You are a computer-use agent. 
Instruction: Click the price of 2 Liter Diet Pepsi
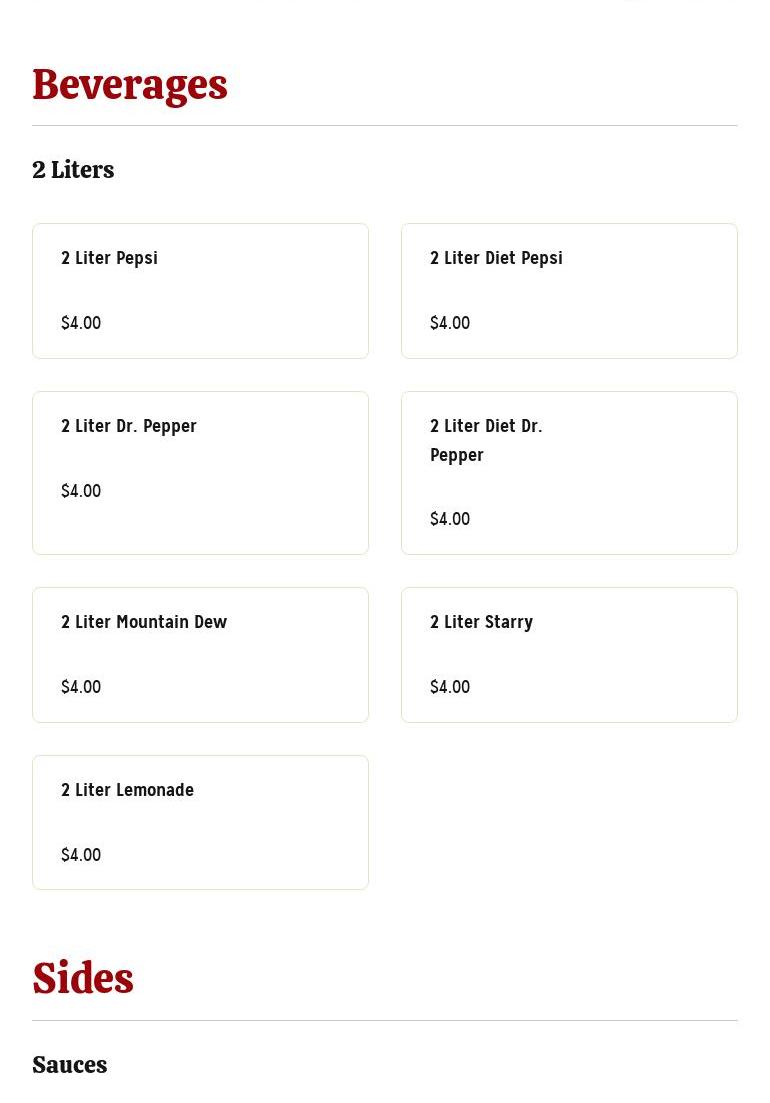(450, 323)
